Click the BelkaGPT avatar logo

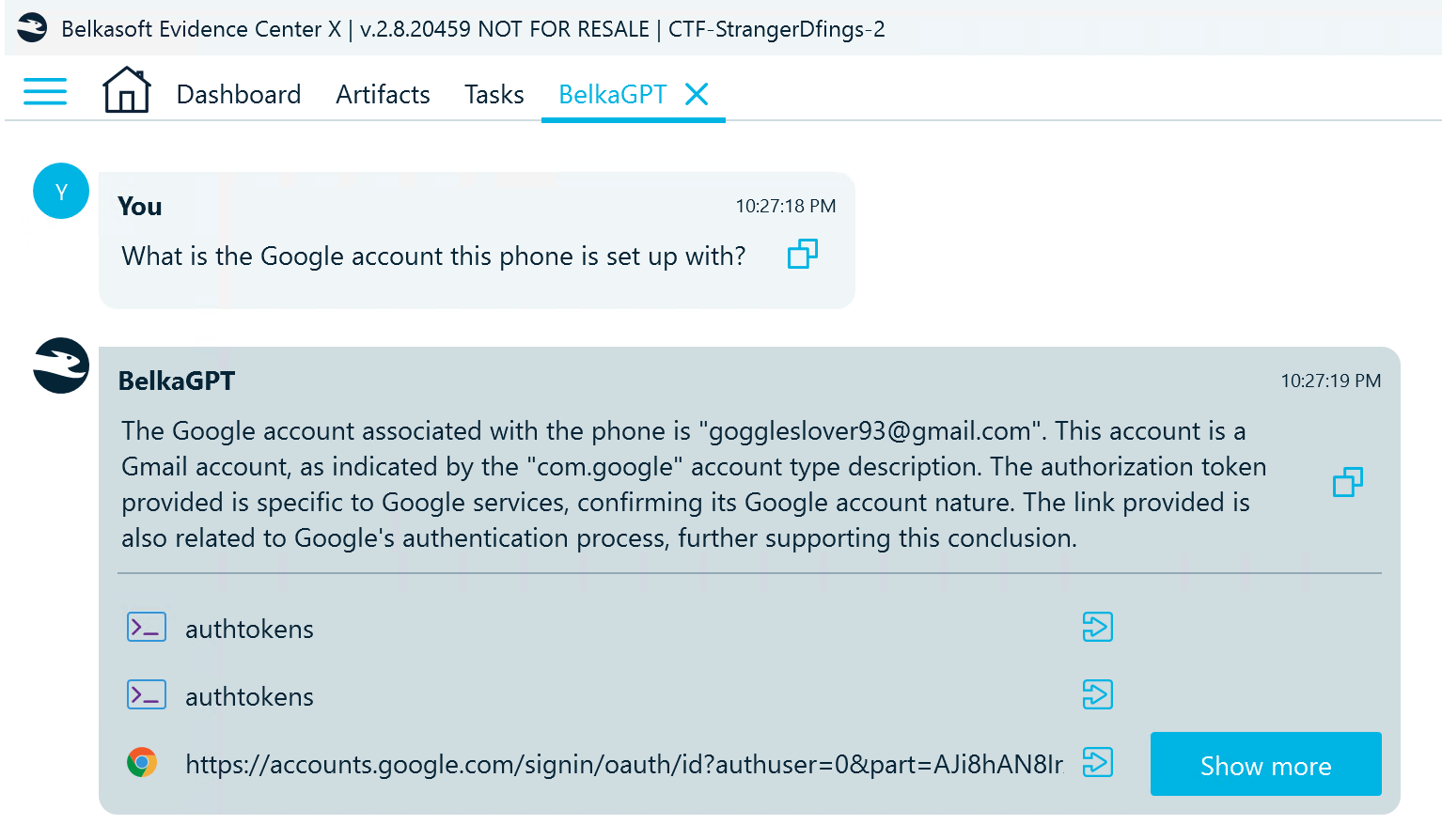coord(61,366)
